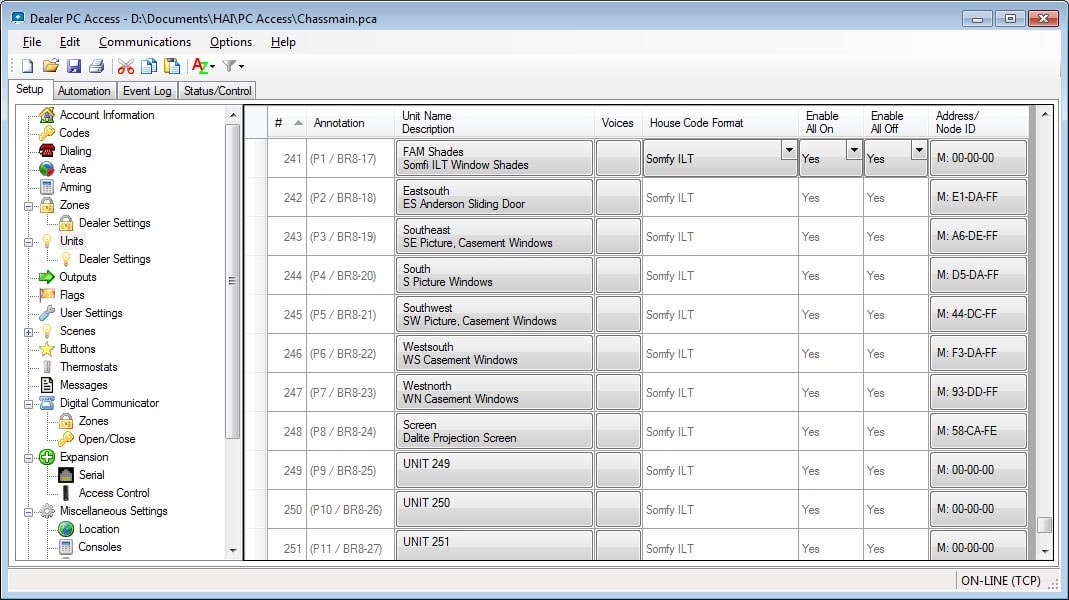Select the Dialing telephone icon

point(46,151)
